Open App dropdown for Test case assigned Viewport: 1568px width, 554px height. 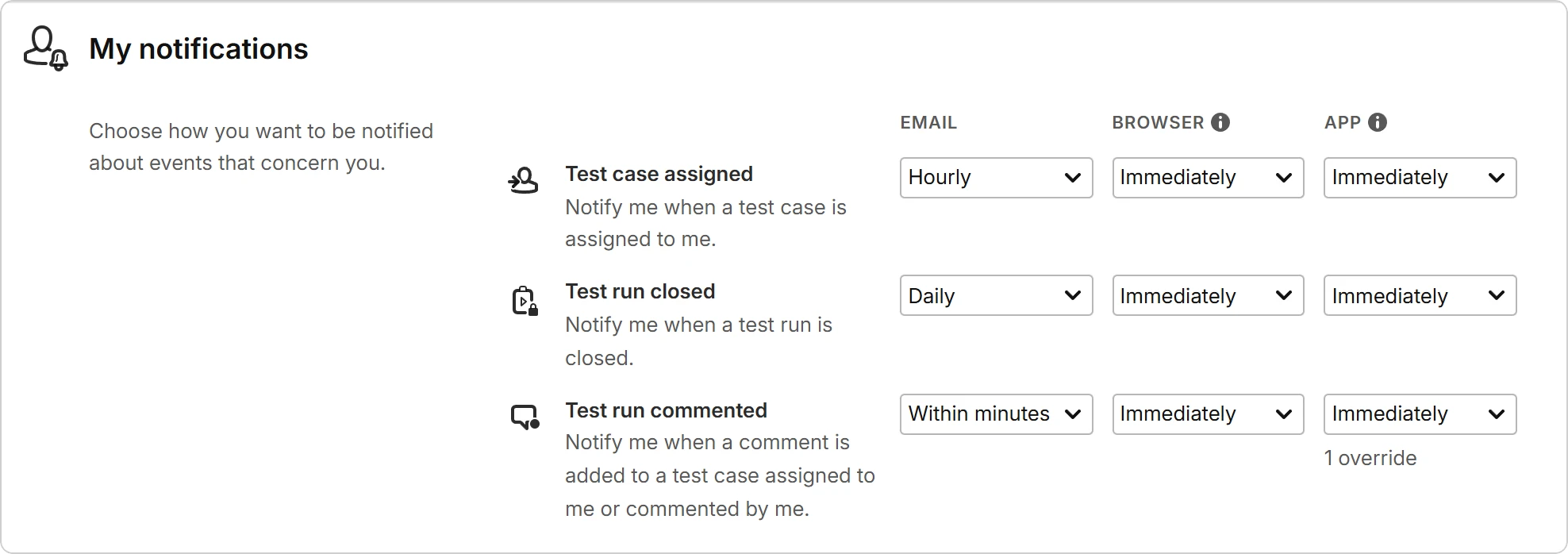(x=1420, y=178)
